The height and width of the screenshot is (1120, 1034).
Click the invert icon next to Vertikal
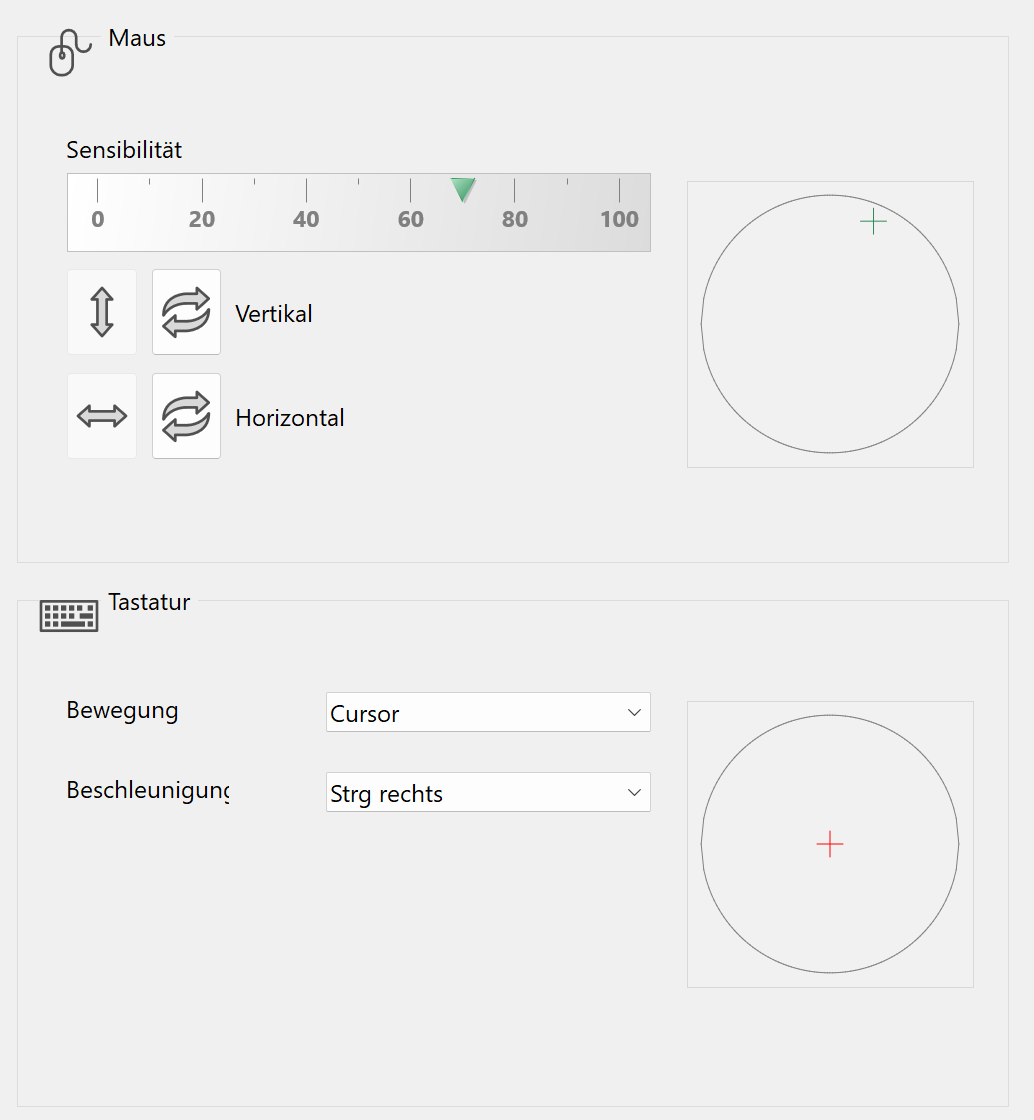(186, 311)
